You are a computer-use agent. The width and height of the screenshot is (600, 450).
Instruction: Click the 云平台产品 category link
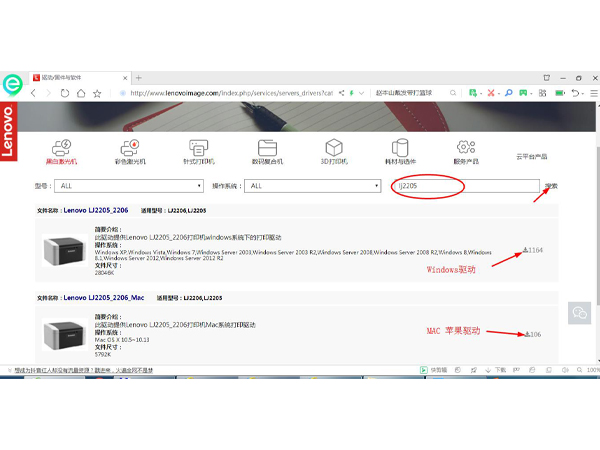[531, 156]
